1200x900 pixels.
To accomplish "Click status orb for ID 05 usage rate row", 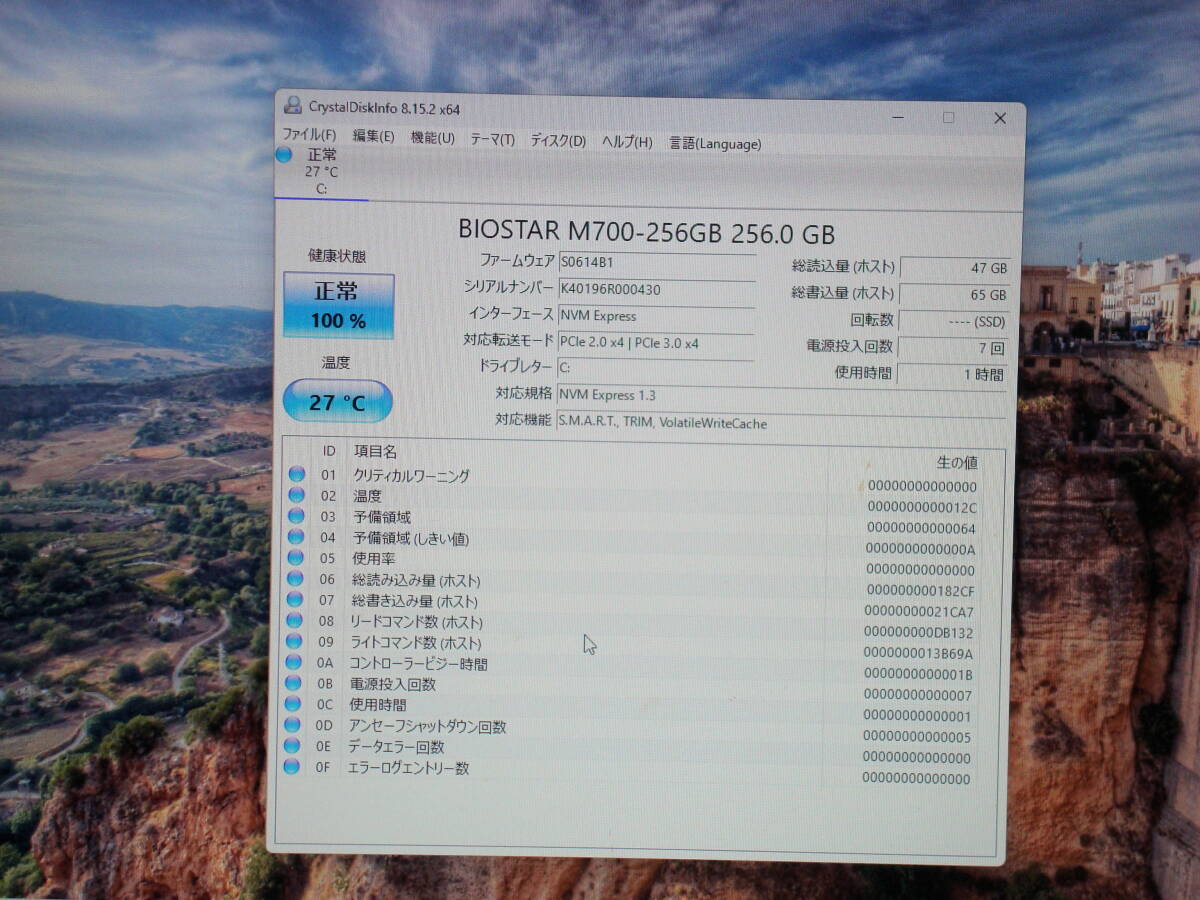I will pos(296,558).
